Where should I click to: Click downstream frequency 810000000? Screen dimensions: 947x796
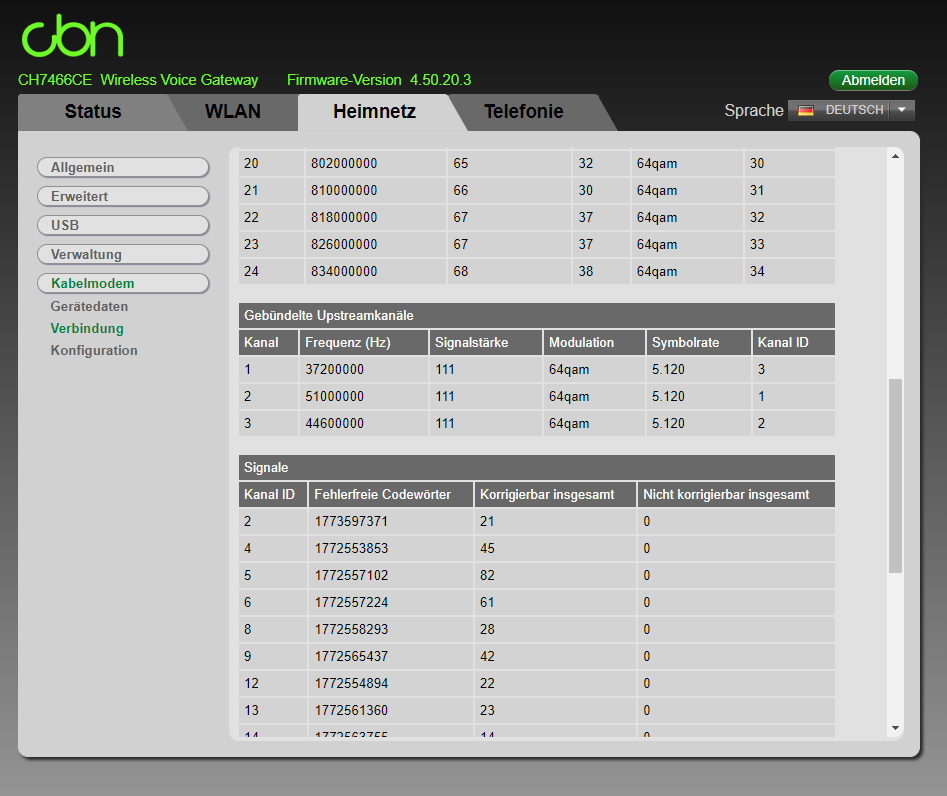click(x=344, y=191)
